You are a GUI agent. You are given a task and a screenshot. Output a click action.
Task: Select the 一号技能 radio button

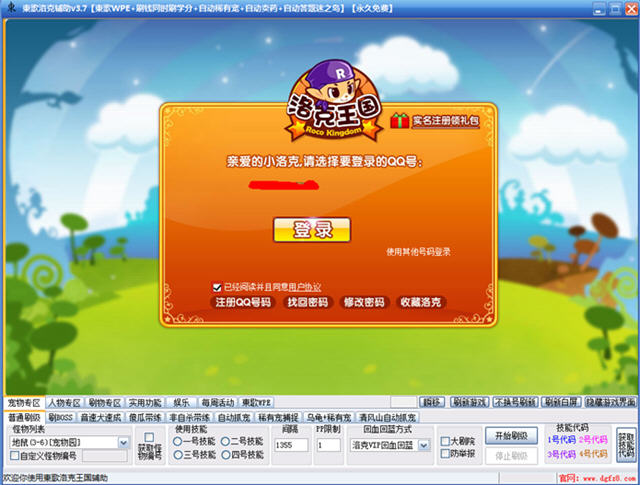click(177, 441)
